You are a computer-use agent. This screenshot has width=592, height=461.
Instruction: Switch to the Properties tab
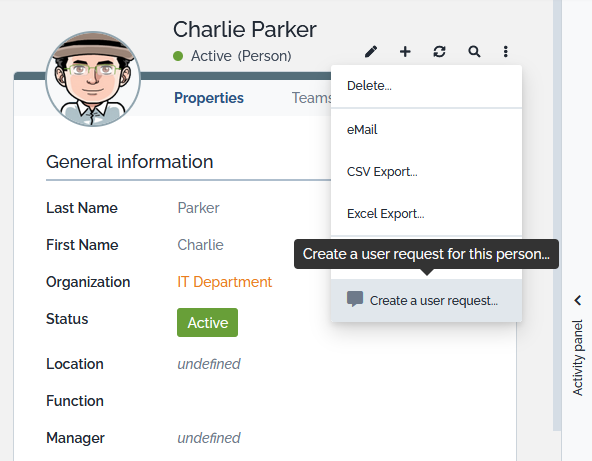tap(209, 98)
